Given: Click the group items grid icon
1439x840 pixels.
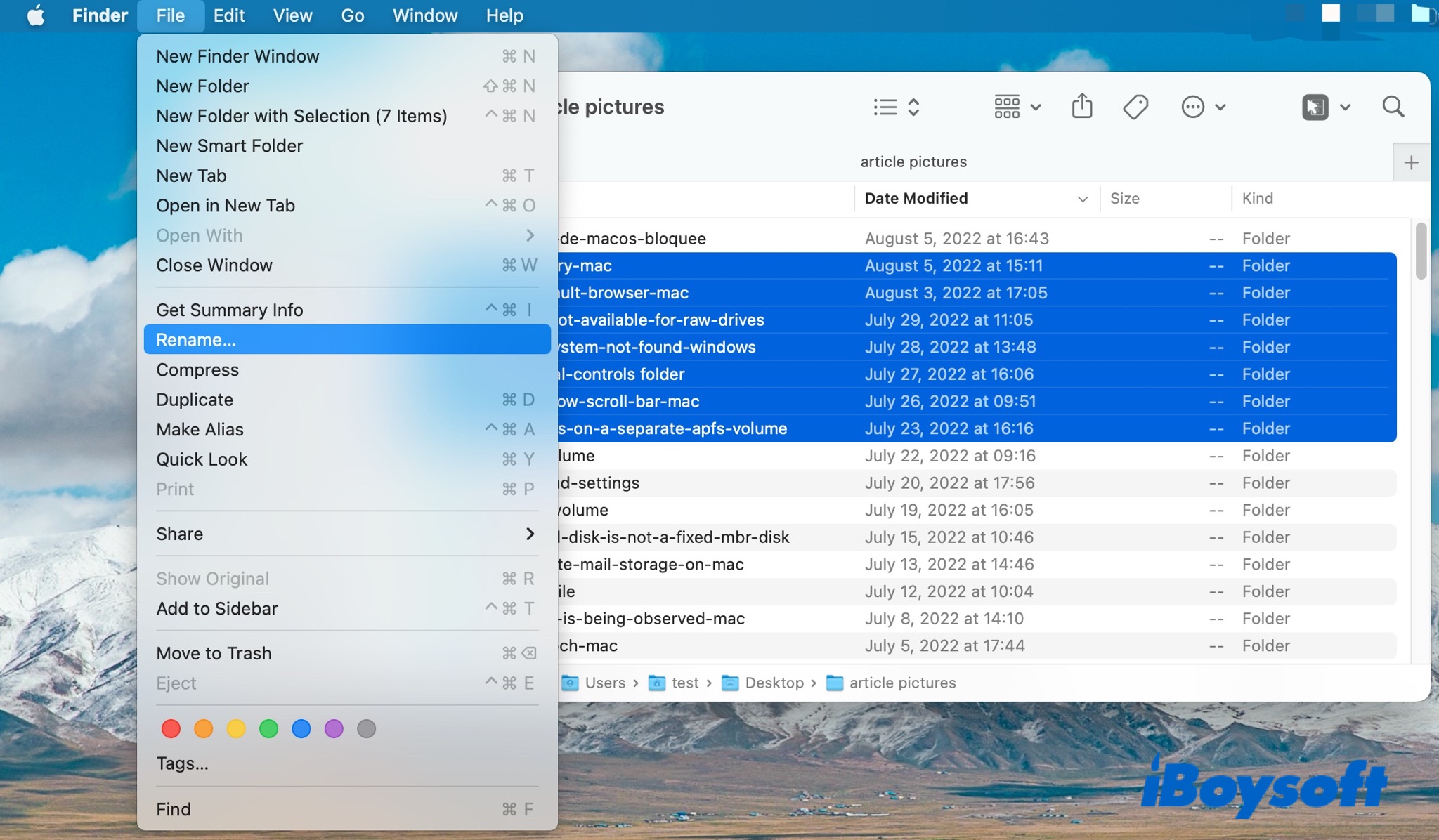Looking at the screenshot, I should pyautogui.click(x=1006, y=106).
